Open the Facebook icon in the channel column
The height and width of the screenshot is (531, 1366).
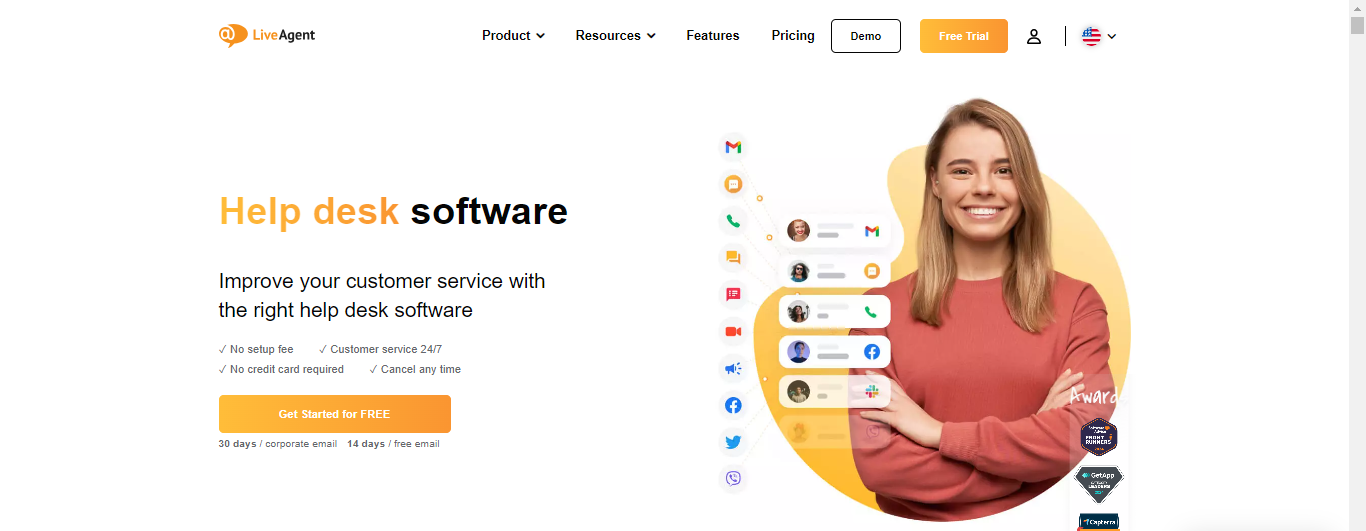pos(733,405)
